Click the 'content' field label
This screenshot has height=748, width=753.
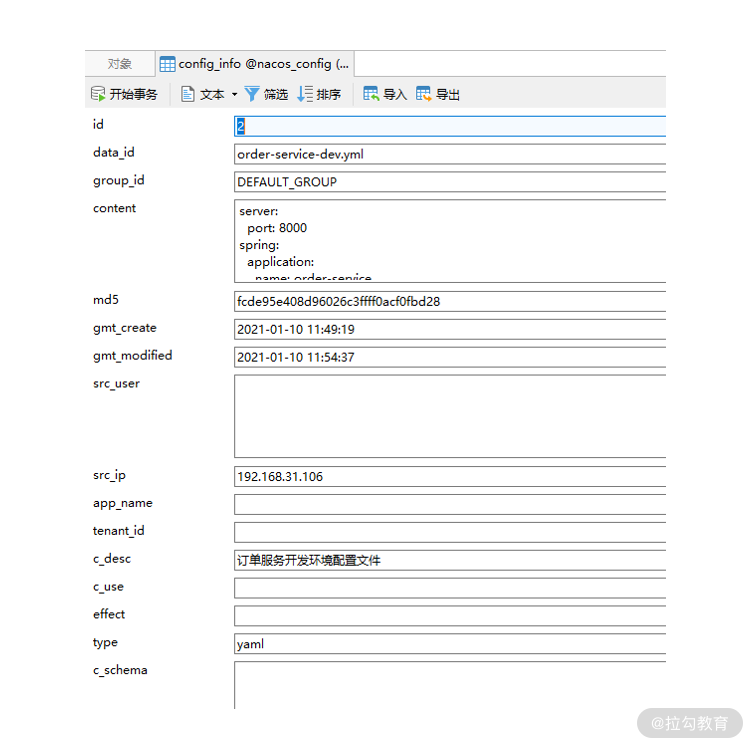tap(114, 208)
